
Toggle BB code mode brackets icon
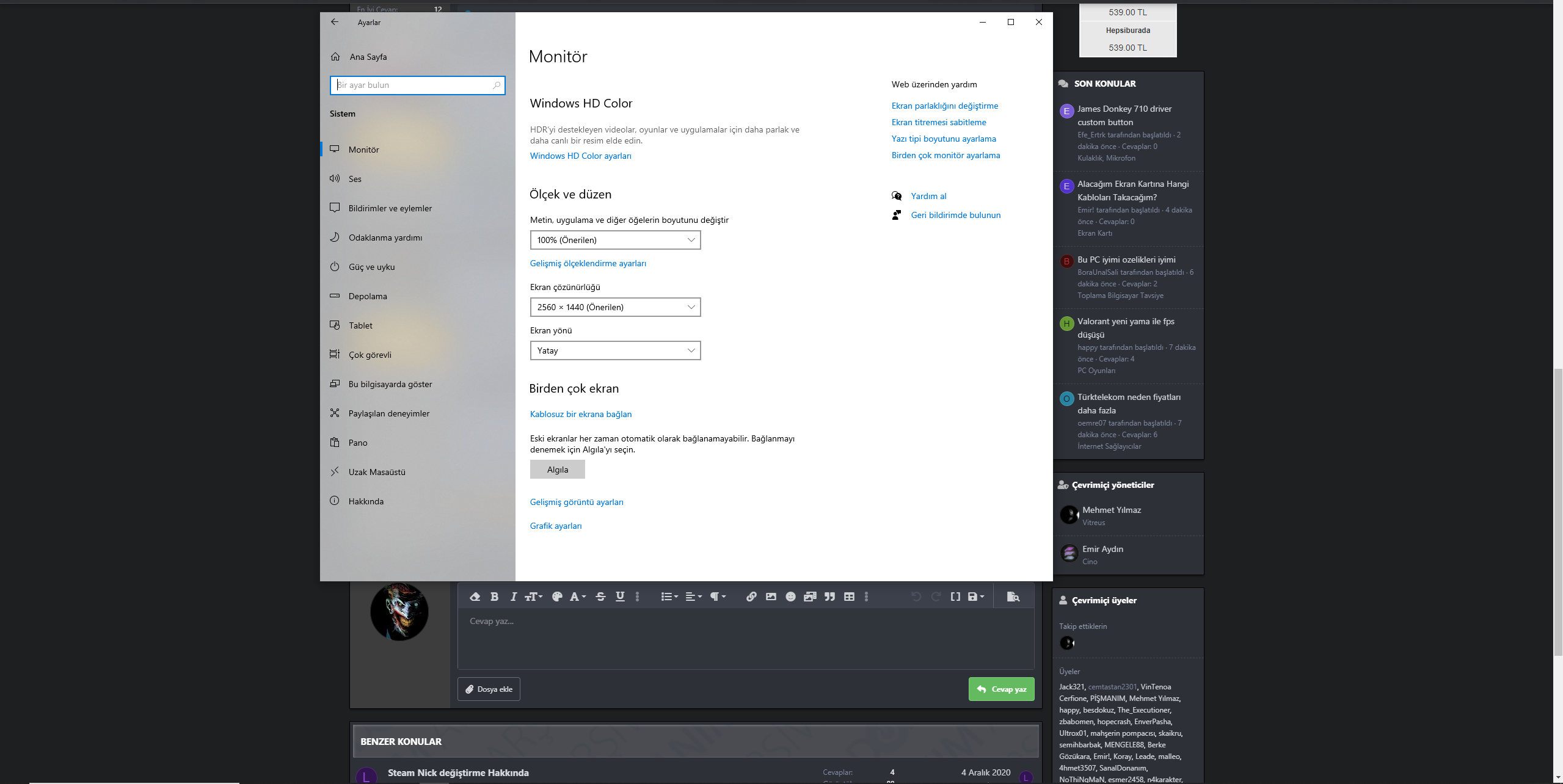[955, 597]
